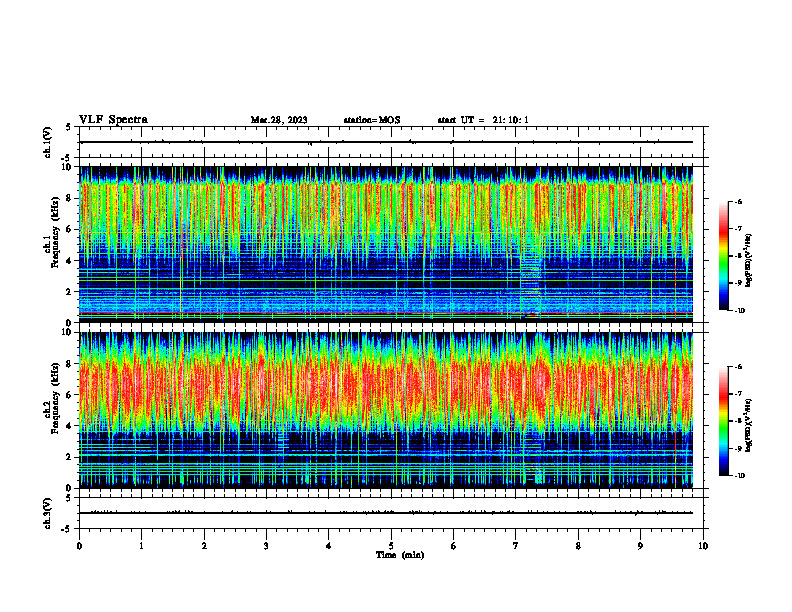The width and height of the screenshot is (792, 612).
Task: Click the "start UT = 21:10: 1" text
Action: tap(483, 120)
